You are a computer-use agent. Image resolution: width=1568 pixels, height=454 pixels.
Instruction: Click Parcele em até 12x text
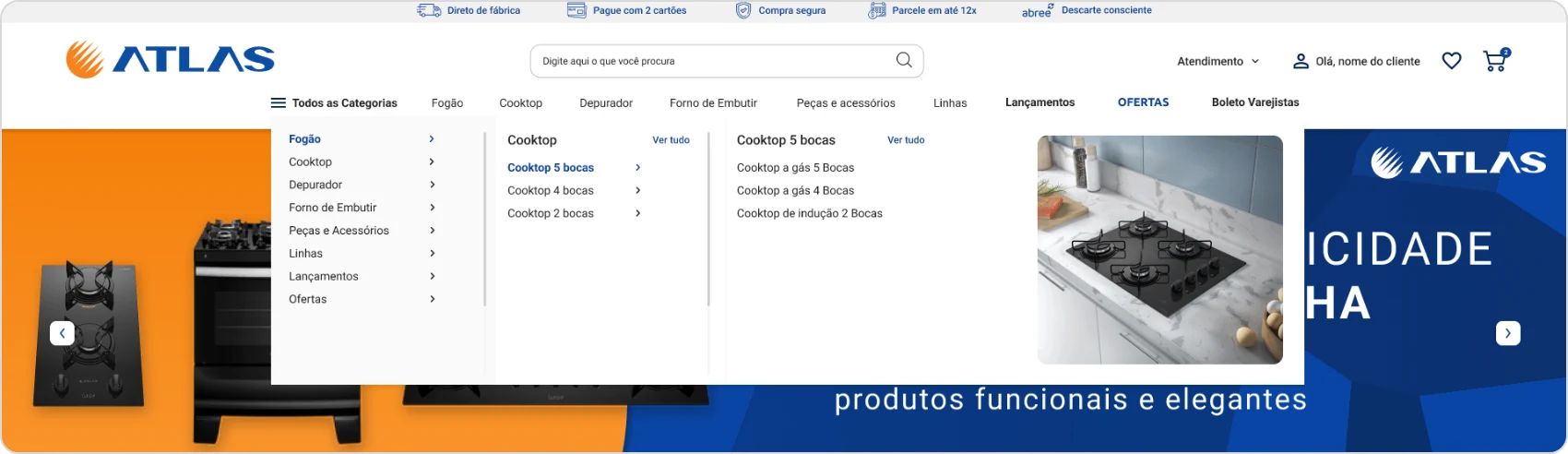[x=934, y=10]
